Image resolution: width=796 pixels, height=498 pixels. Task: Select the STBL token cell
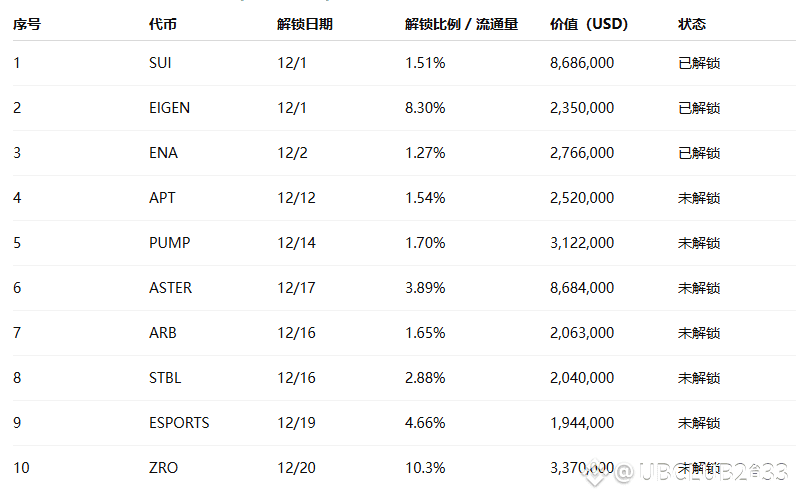point(165,378)
